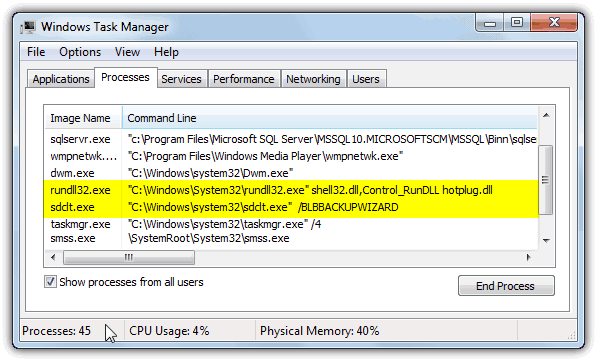597x360 pixels.
Task: Click the vertical scrollbar up arrow
Action: pyautogui.click(x=546, y=115)
